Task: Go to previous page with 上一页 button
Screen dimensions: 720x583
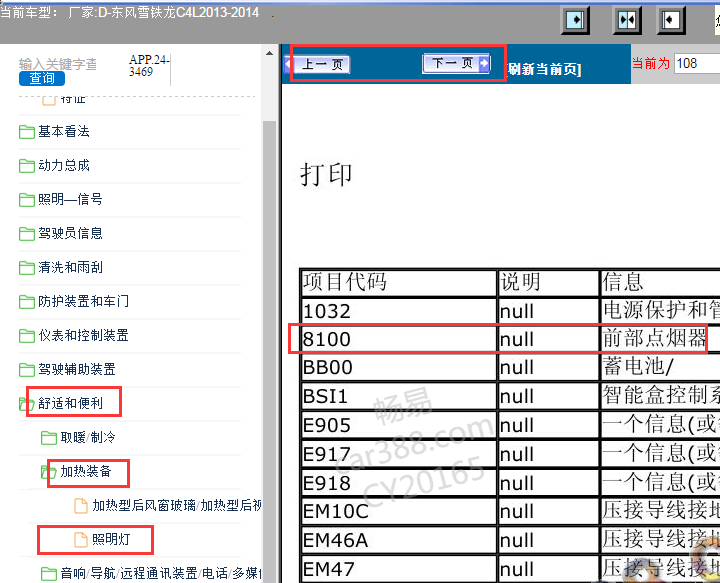Action: pos(318,64)
